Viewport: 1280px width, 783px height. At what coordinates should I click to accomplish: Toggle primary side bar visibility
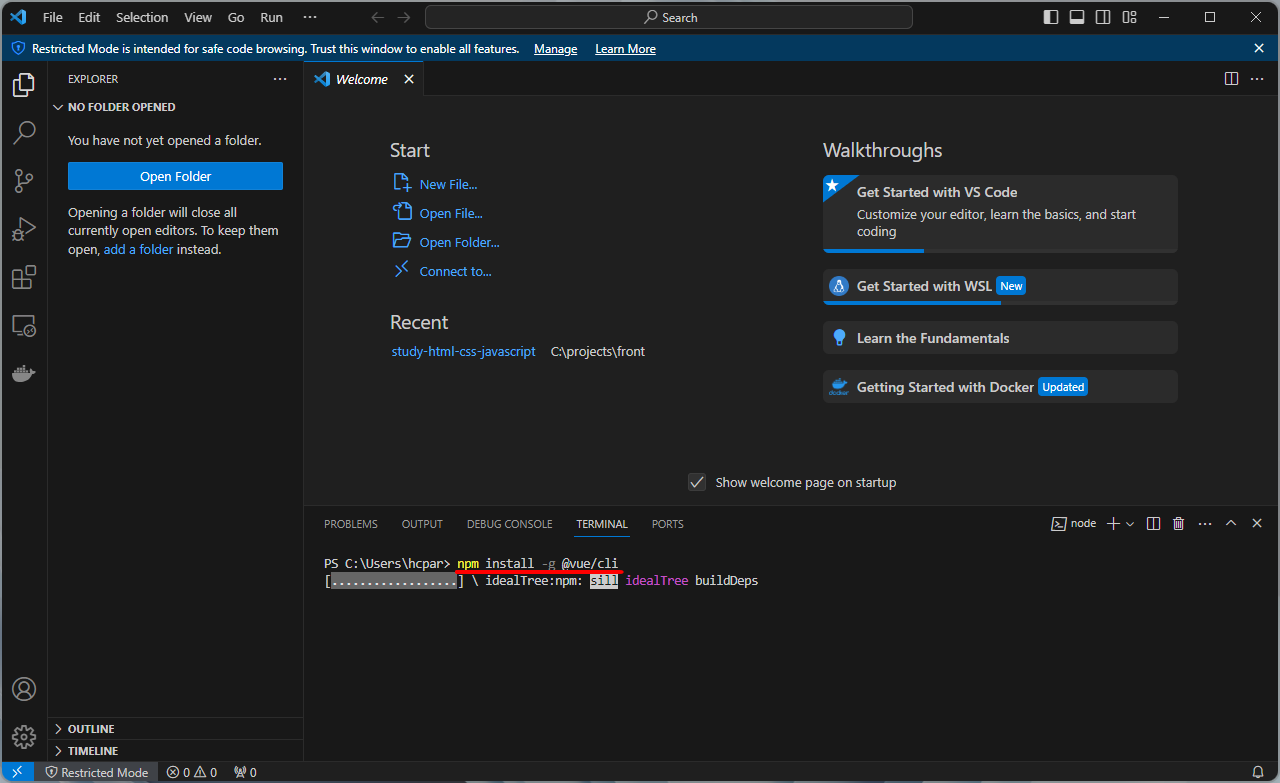click(1051, 17)
